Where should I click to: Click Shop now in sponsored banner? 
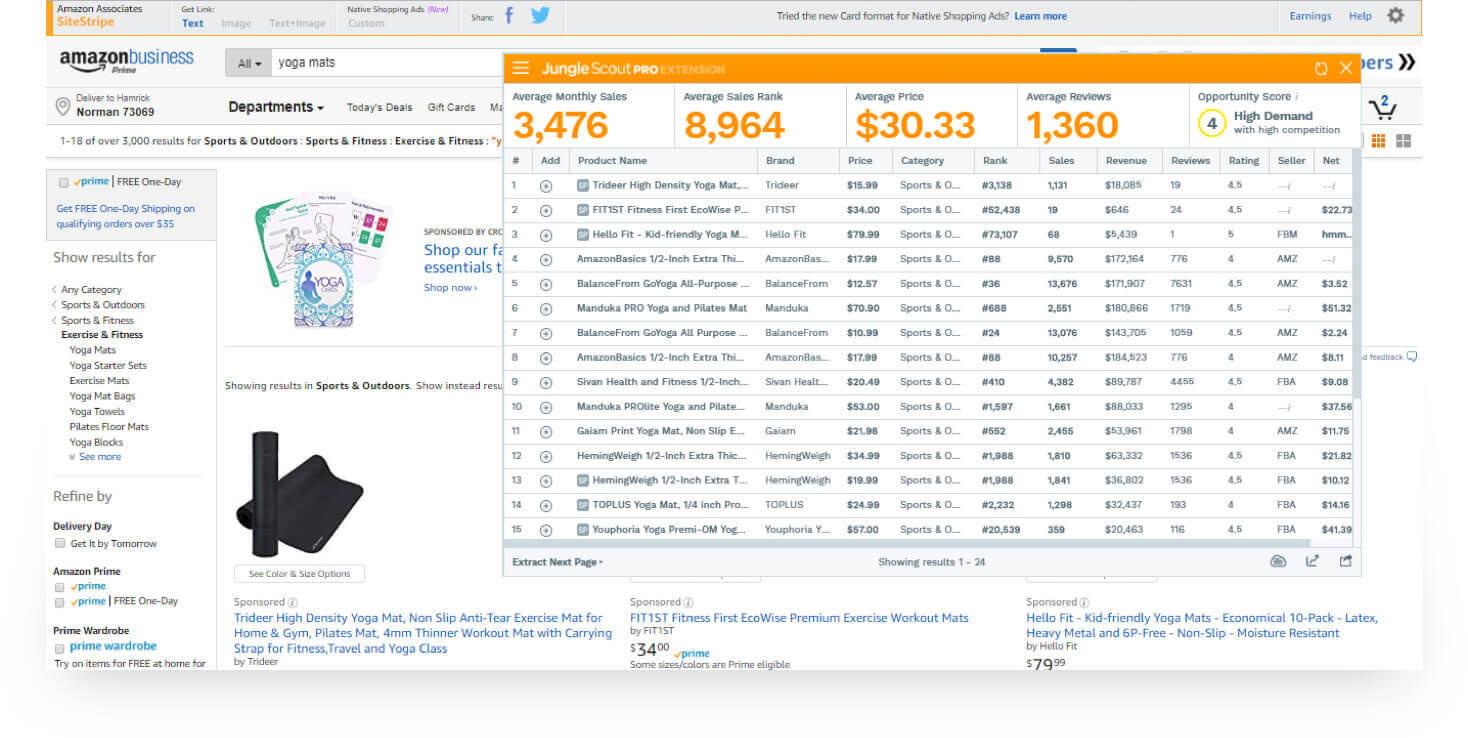coord(450,288)
